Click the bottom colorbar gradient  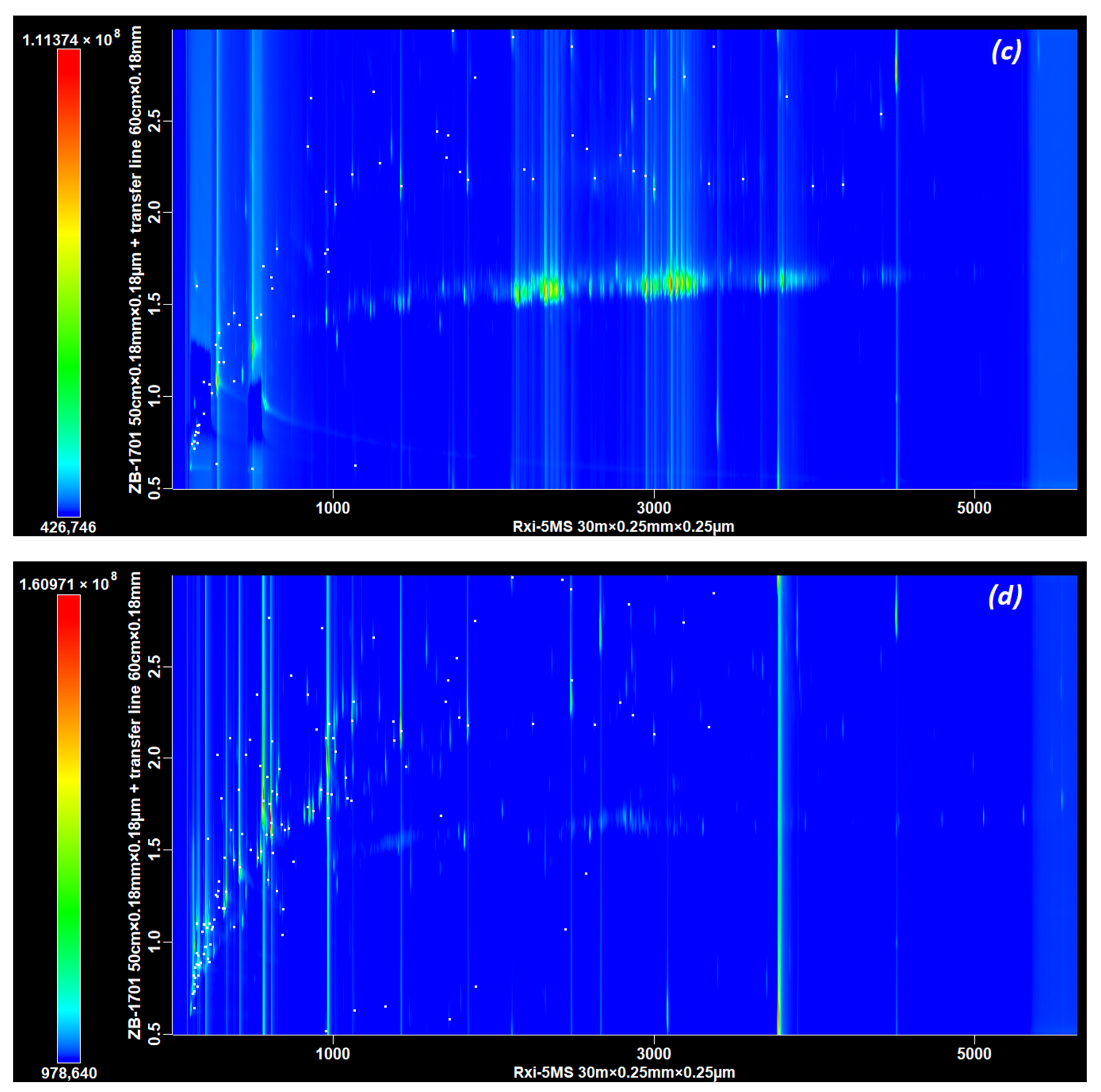click(x=68, y=828)
